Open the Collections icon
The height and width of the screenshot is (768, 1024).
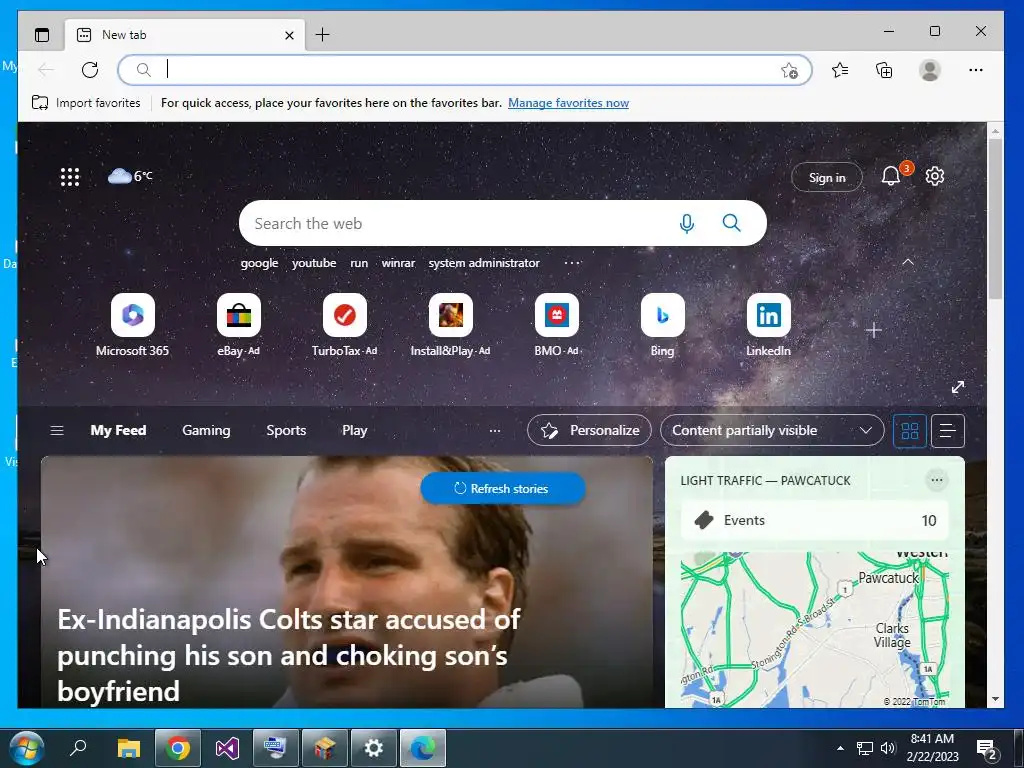884,70
